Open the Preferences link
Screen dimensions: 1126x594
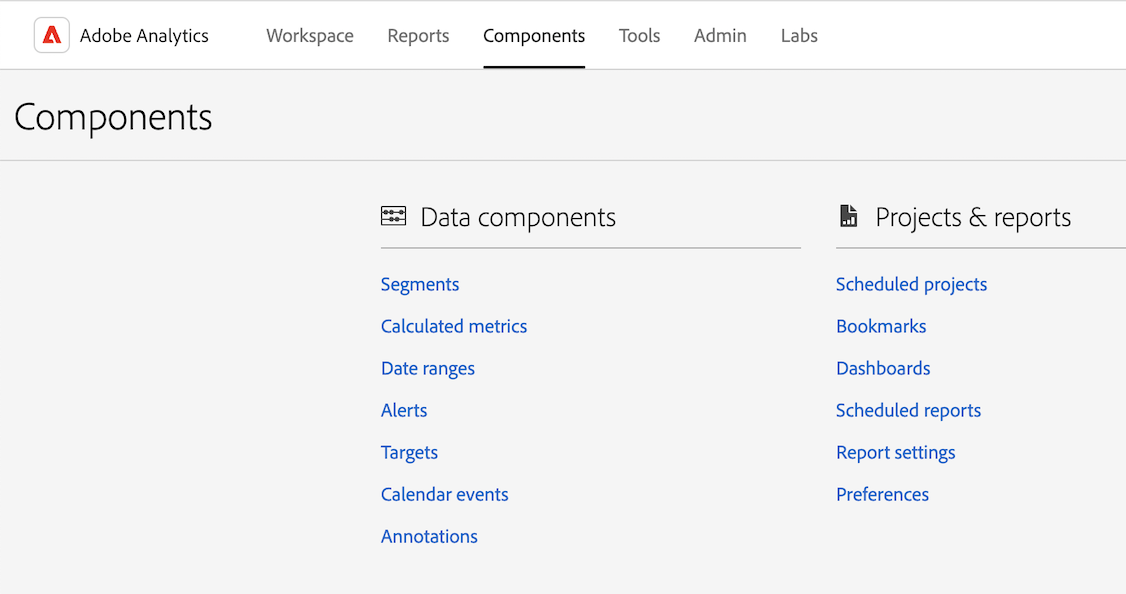click(x=882, y=495)
